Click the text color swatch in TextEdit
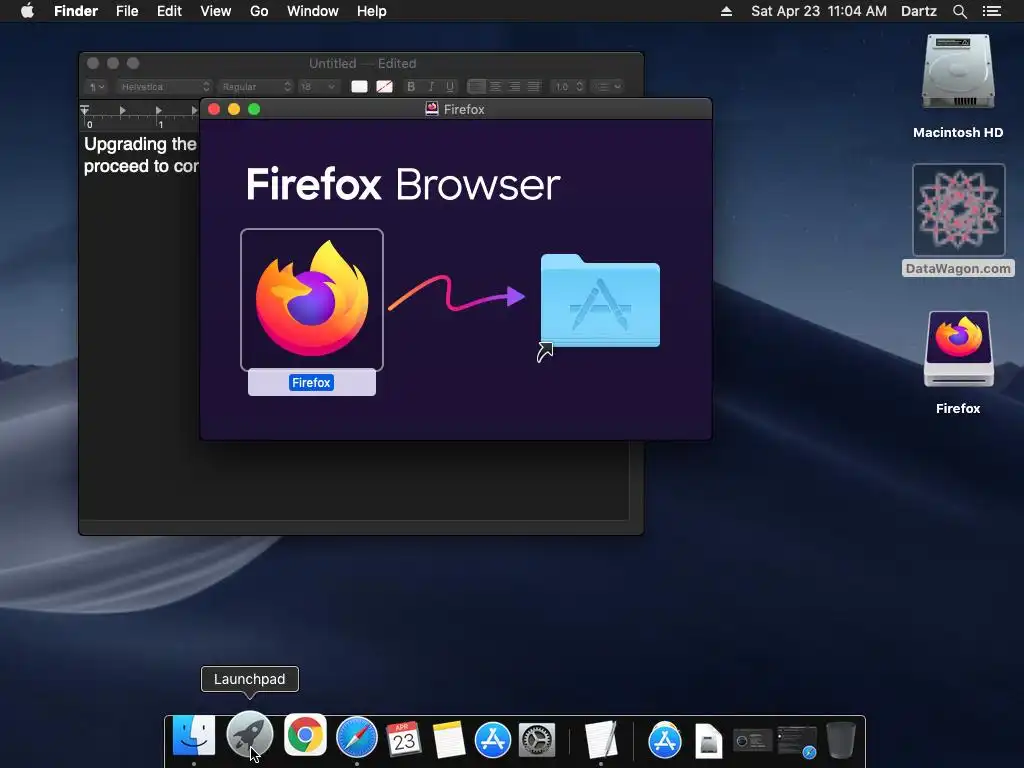This screenshot has height=768, width=1024. (x=359, y=86)
